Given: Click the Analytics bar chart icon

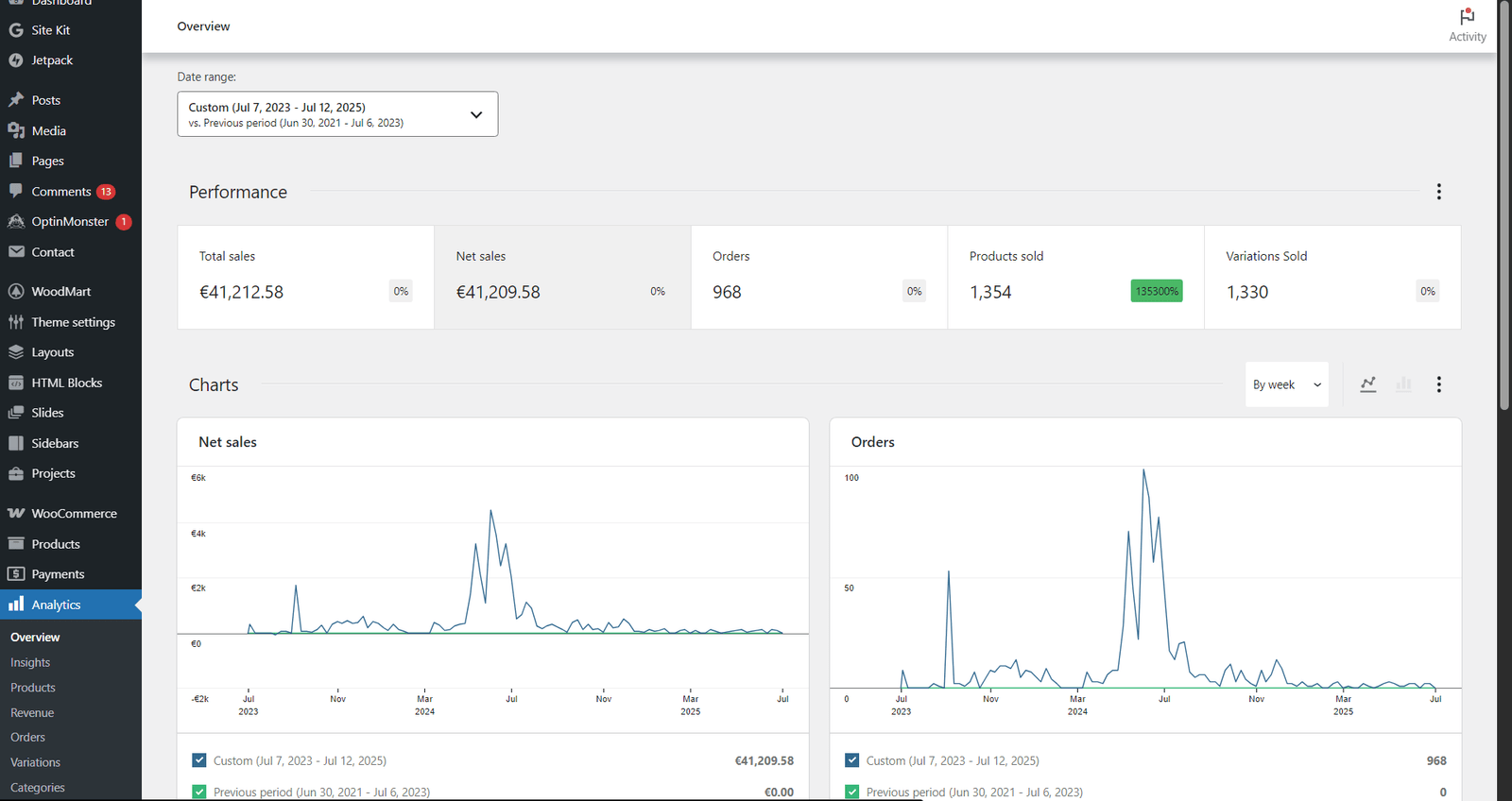Looking at the screenshot, I should point(16,605).
